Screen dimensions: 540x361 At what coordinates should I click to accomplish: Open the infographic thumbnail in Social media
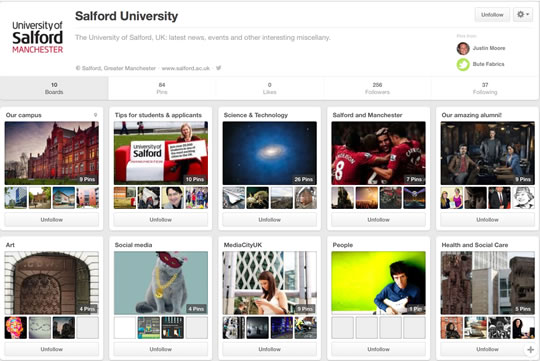pos(149,328)
